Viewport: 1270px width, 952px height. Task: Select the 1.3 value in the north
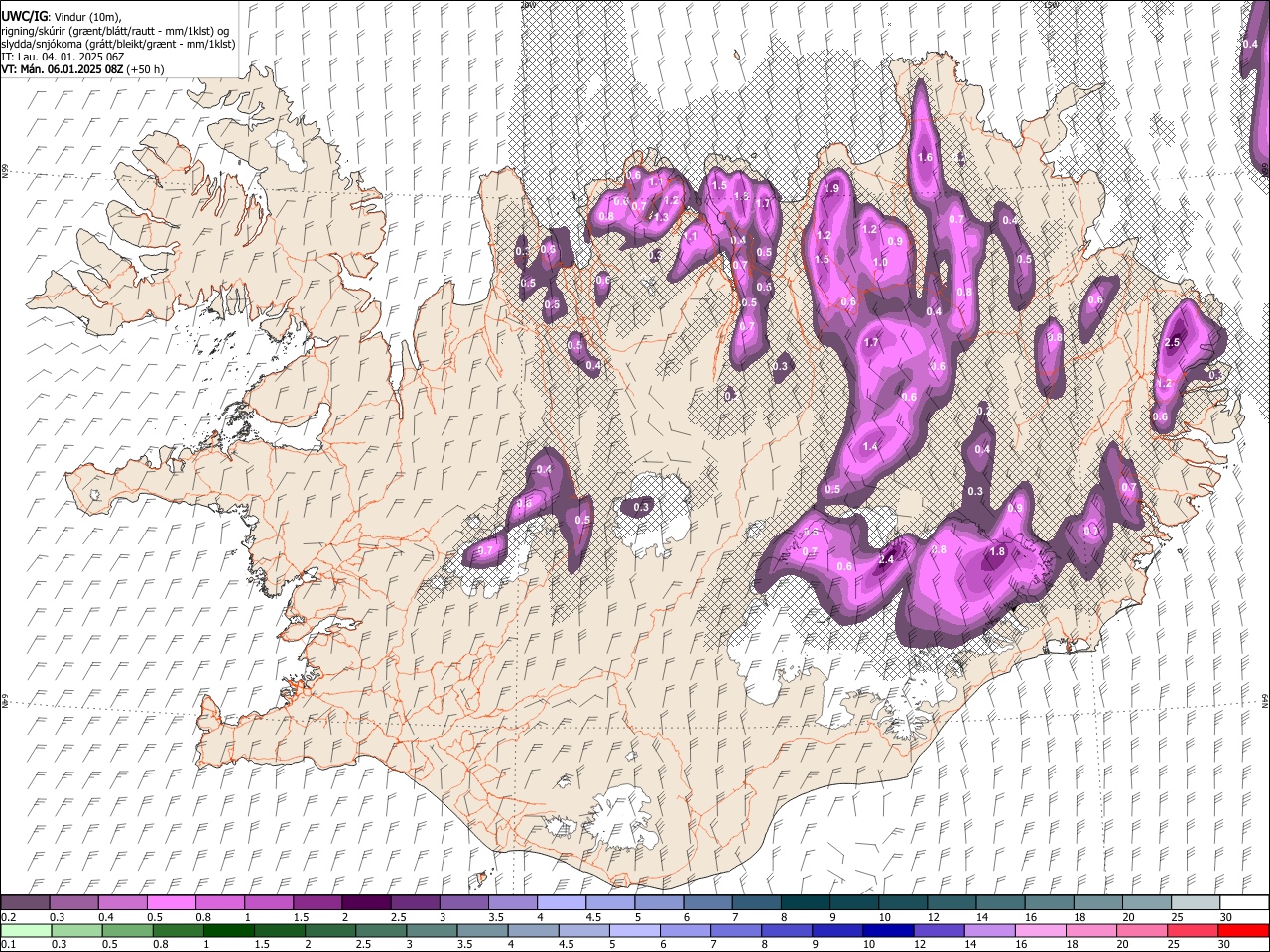pyautogui.click(x=660, y=217)
